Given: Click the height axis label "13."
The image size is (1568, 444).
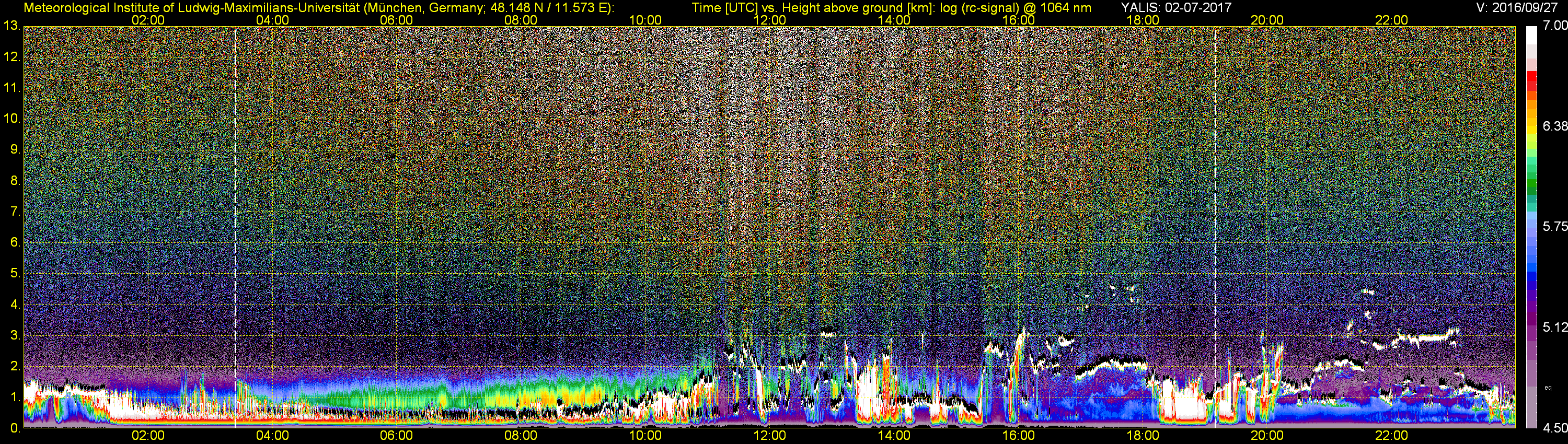Looking at the screenshot, I should coord(11,26).
